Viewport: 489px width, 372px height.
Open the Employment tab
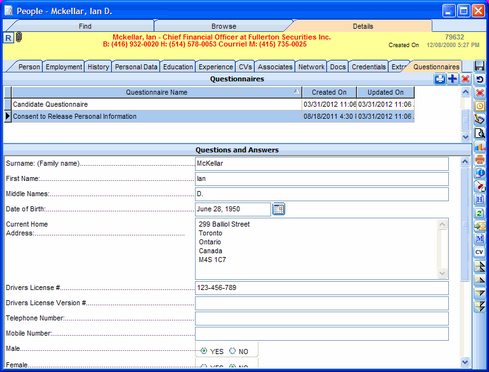tap(64, 67)
